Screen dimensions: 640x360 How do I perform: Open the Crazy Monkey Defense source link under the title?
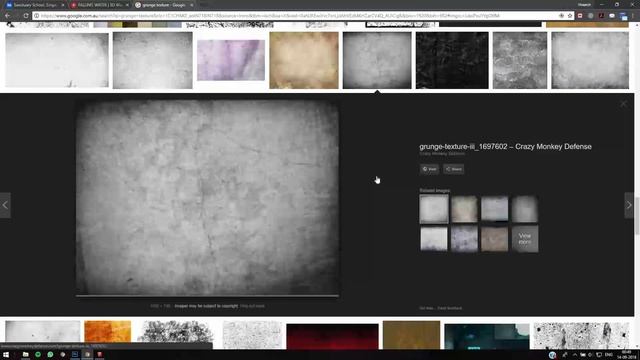[x=442, y=154]
